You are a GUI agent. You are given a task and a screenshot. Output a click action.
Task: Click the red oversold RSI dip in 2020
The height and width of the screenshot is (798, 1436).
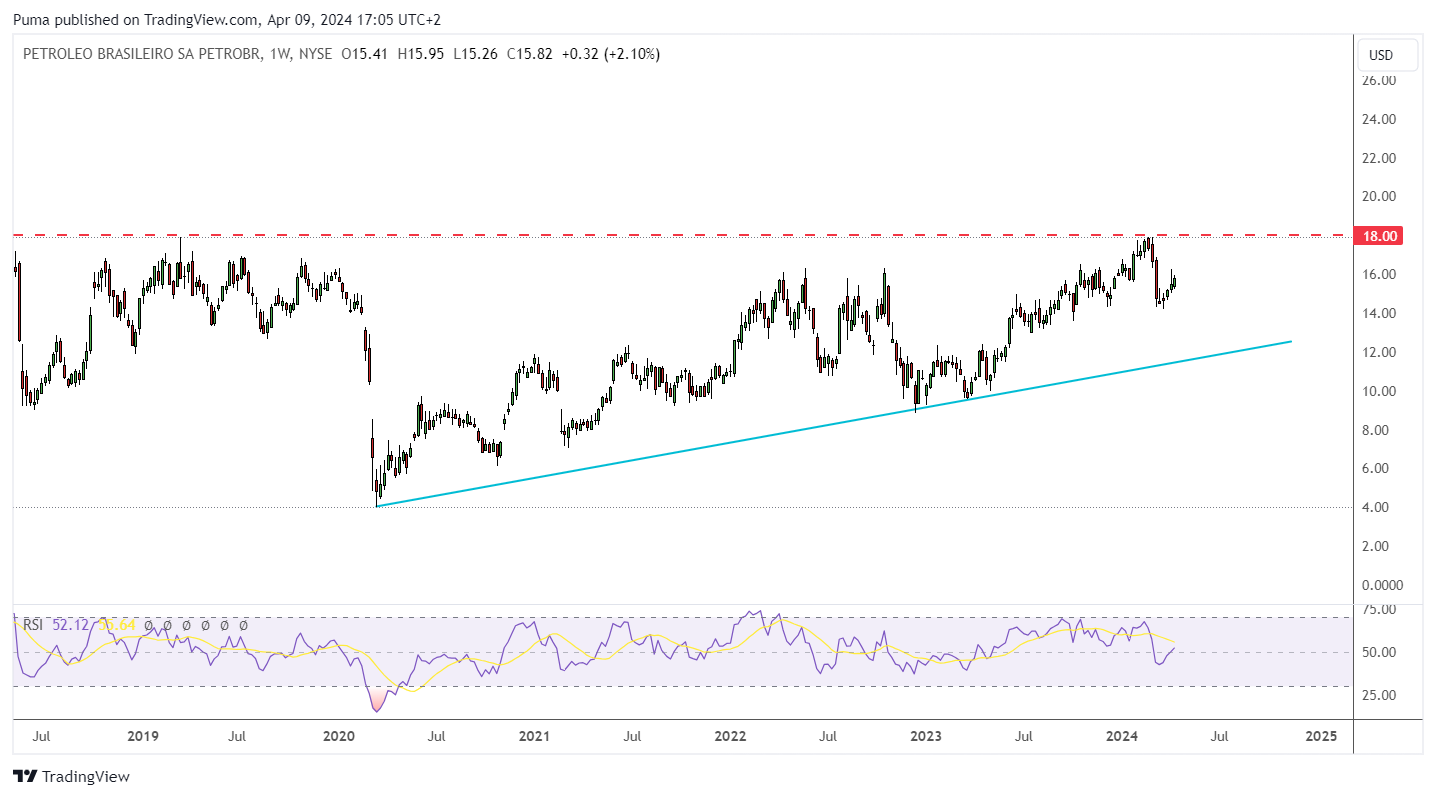point(377,702)
